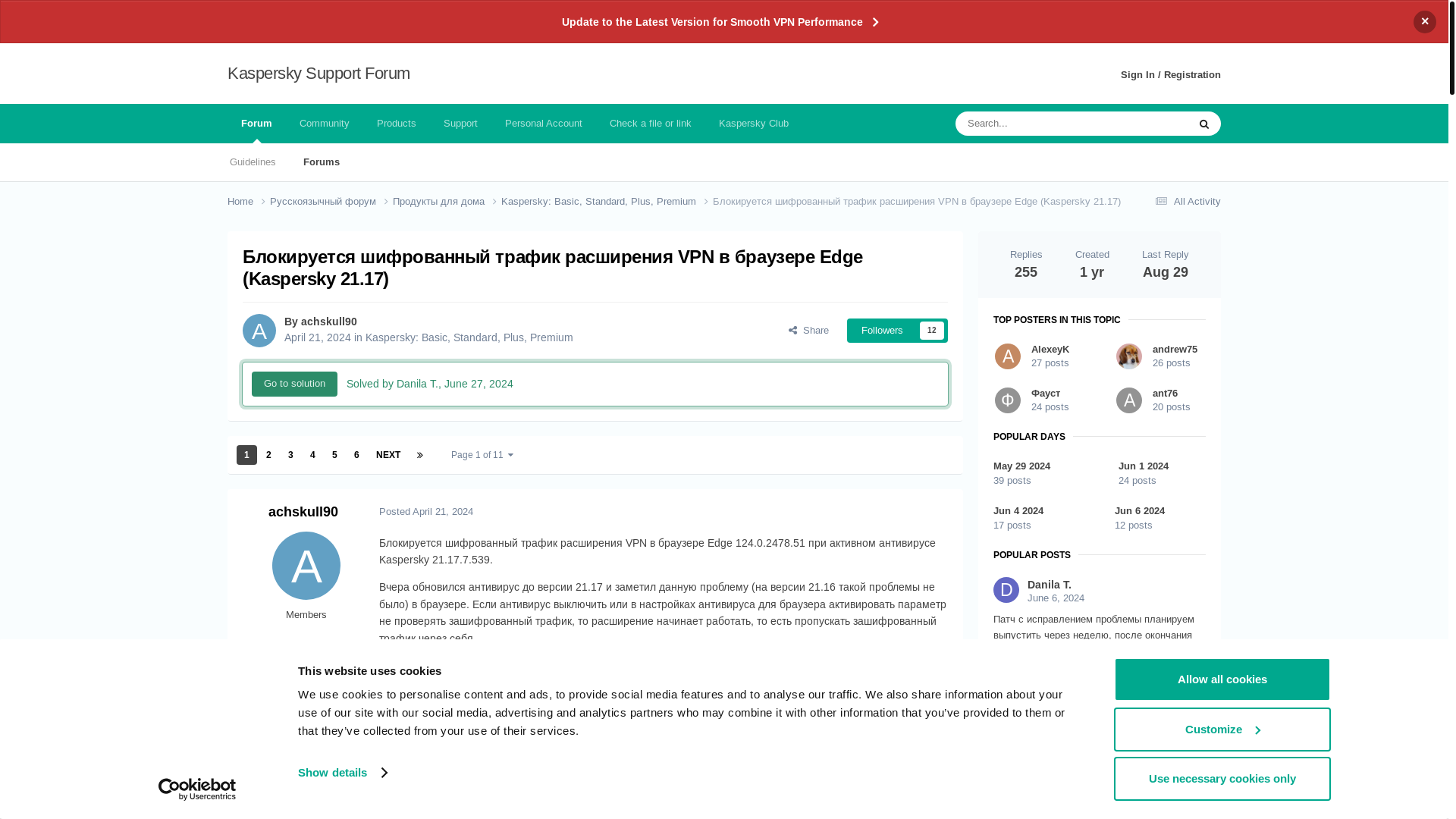Go to Home breadcrumb

pos(241,202)
